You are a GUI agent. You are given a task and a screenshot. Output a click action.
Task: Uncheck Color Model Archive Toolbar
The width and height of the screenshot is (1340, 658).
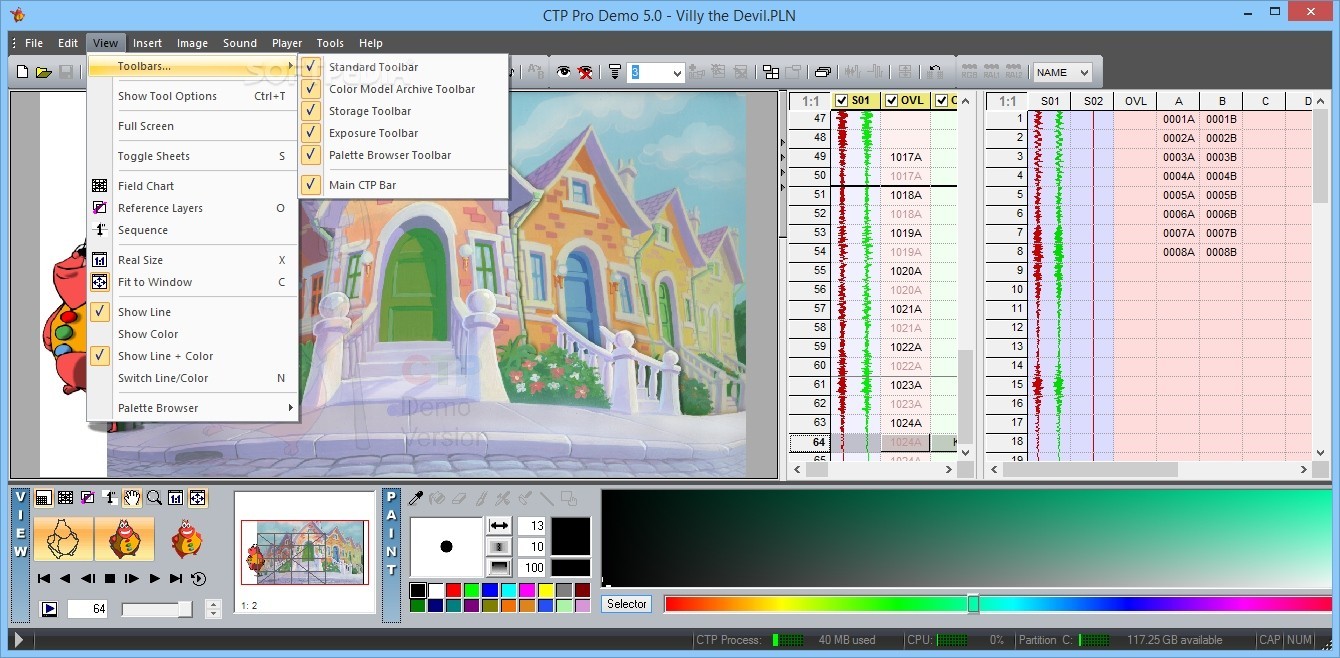[402, 89]
